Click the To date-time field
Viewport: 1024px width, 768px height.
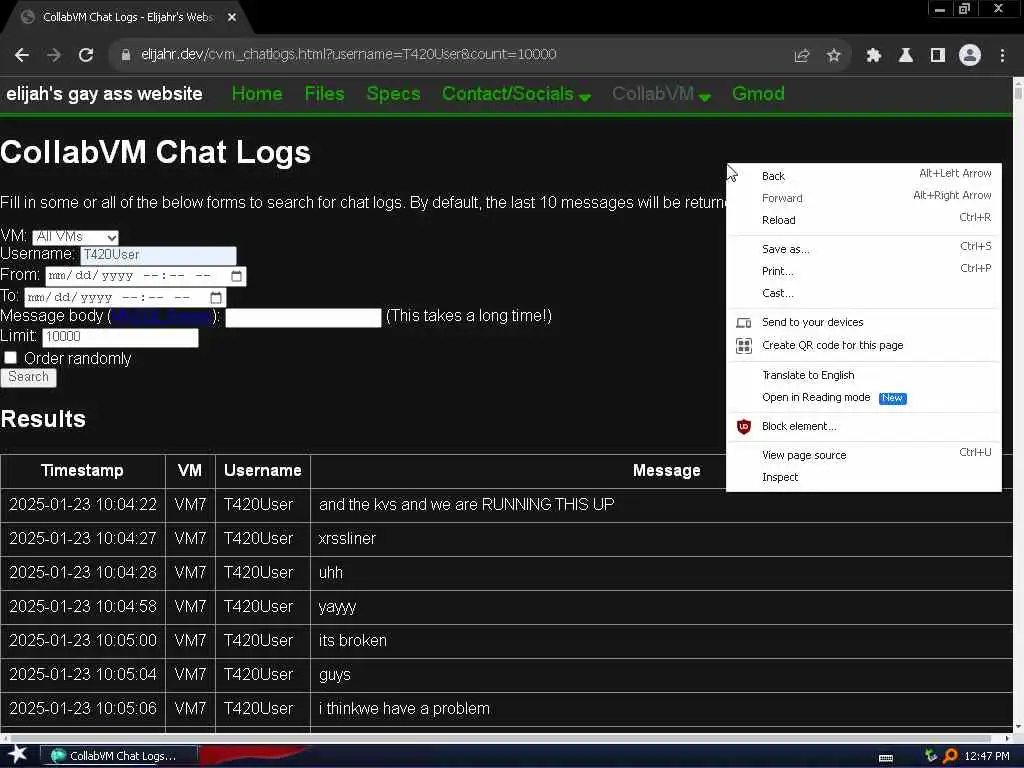point(125,298)
